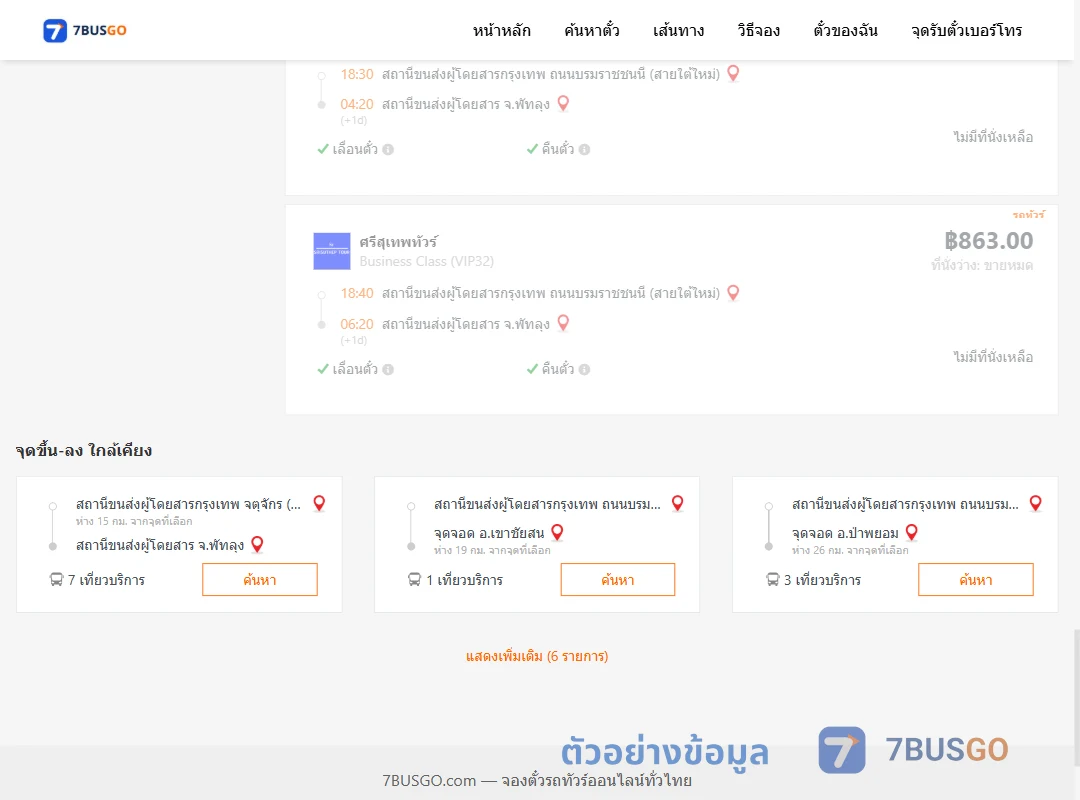Click ห่าง 15 กม. จากจุดที่เลือก text

[x=134, y=522]
